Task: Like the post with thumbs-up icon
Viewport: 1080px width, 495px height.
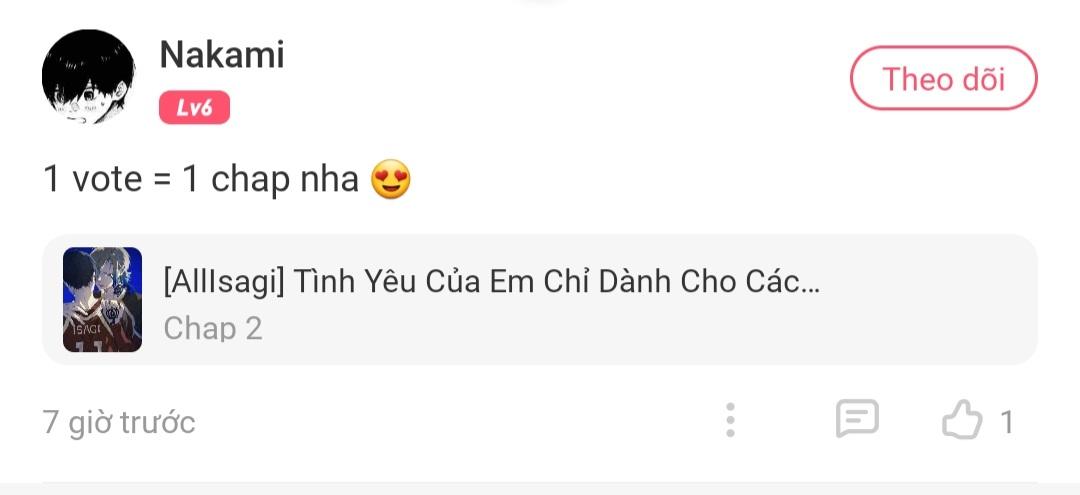Action: [962, 419]
